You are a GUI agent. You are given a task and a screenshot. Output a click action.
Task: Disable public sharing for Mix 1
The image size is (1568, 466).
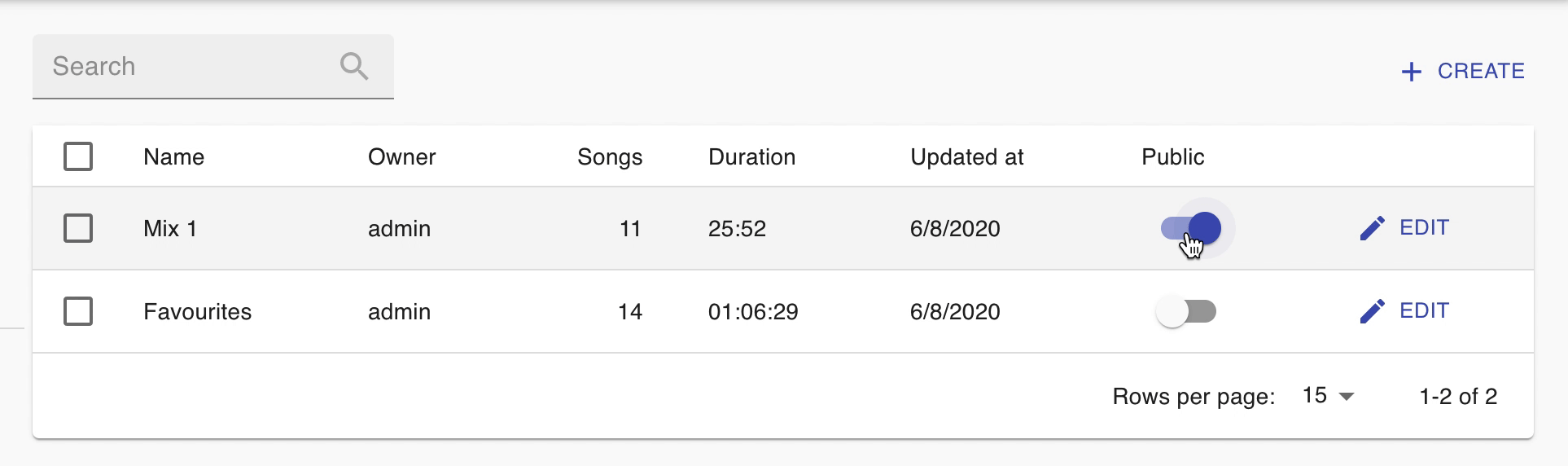(1191, 228)
